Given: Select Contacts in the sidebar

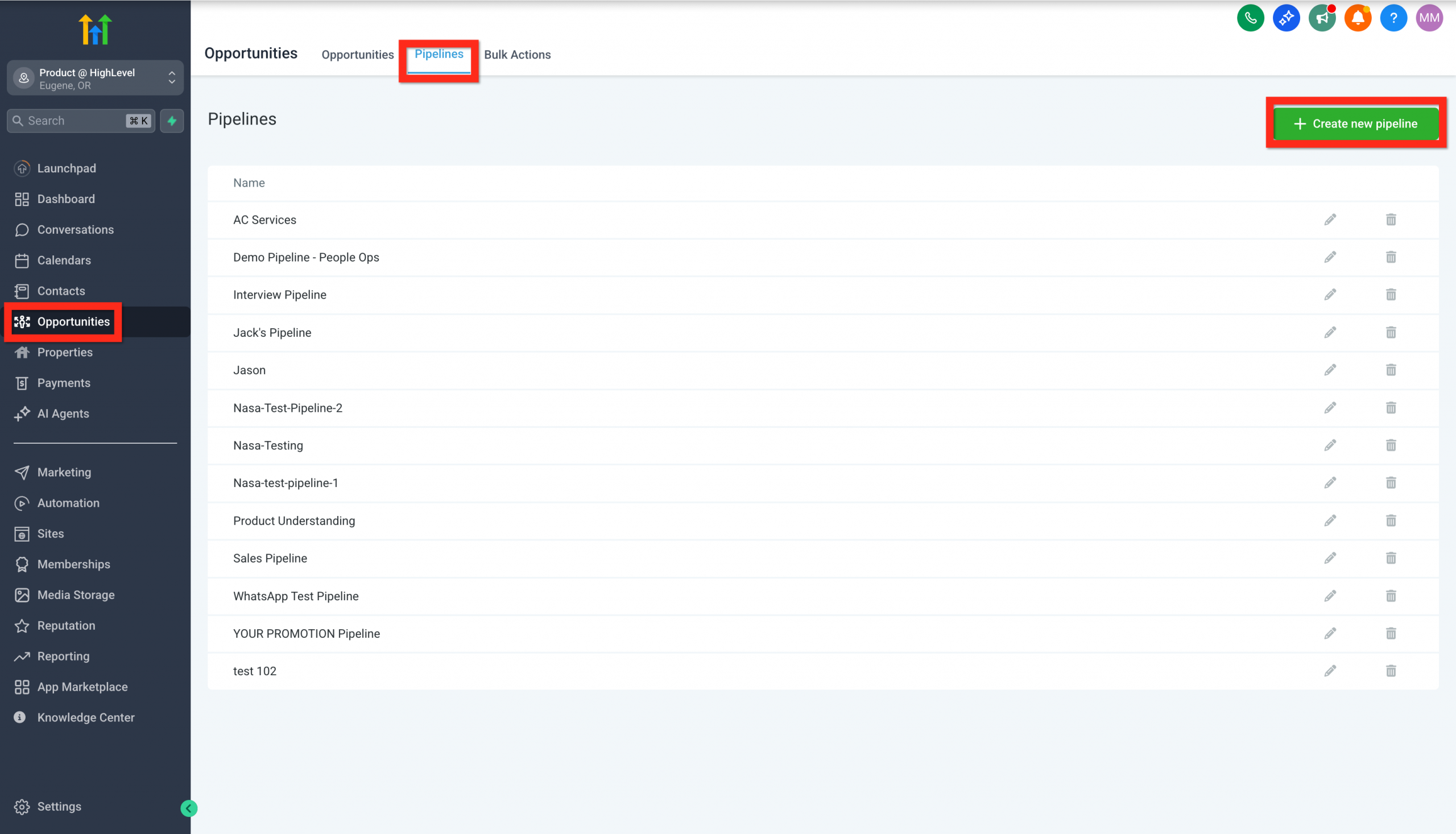Looking at the screenshot, I should tap(60, 290).
